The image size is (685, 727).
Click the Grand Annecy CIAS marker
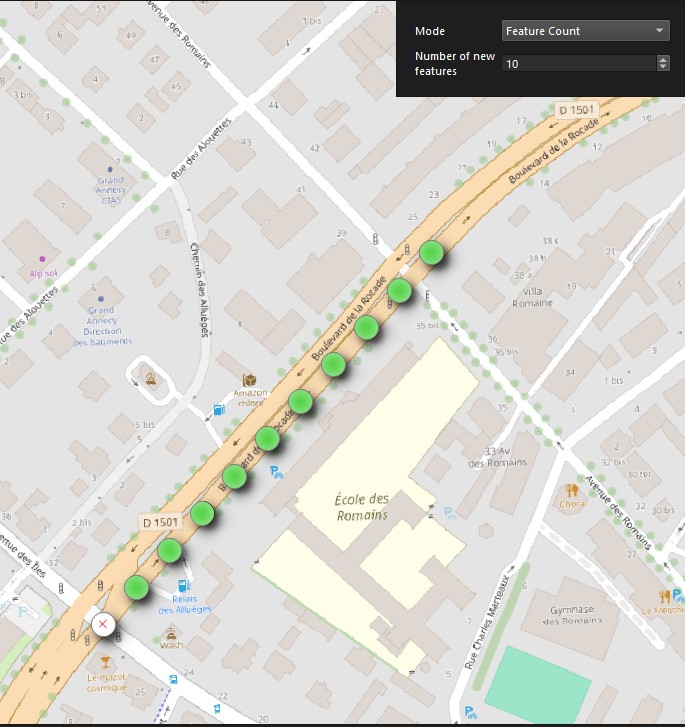[x=110, y=169]
